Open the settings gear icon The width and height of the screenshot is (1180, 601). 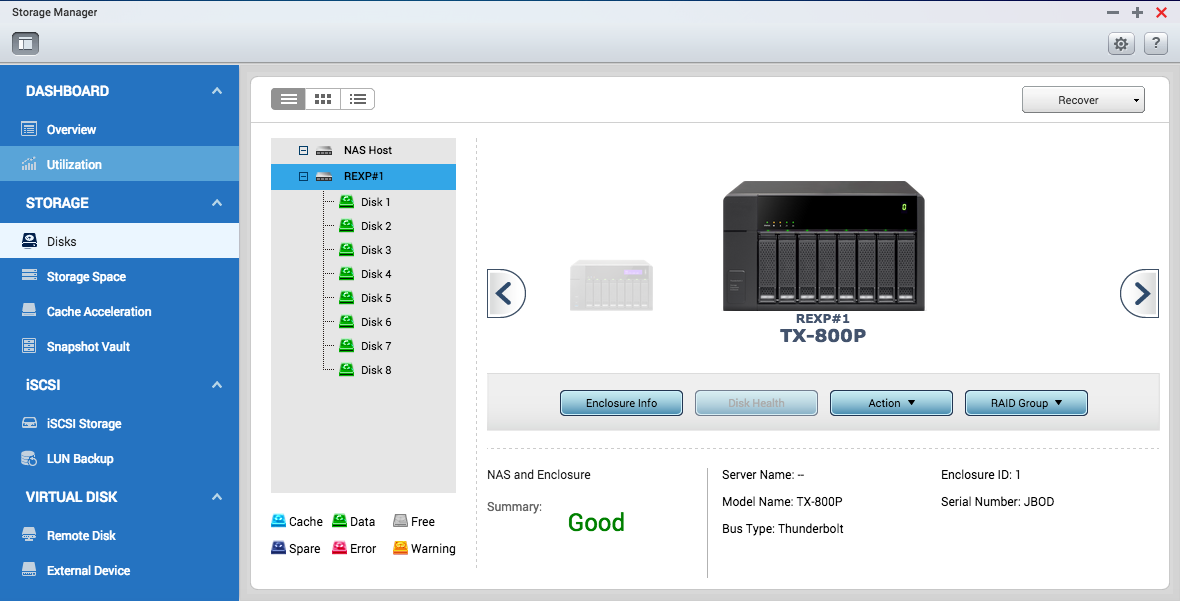click(1121, 43)
